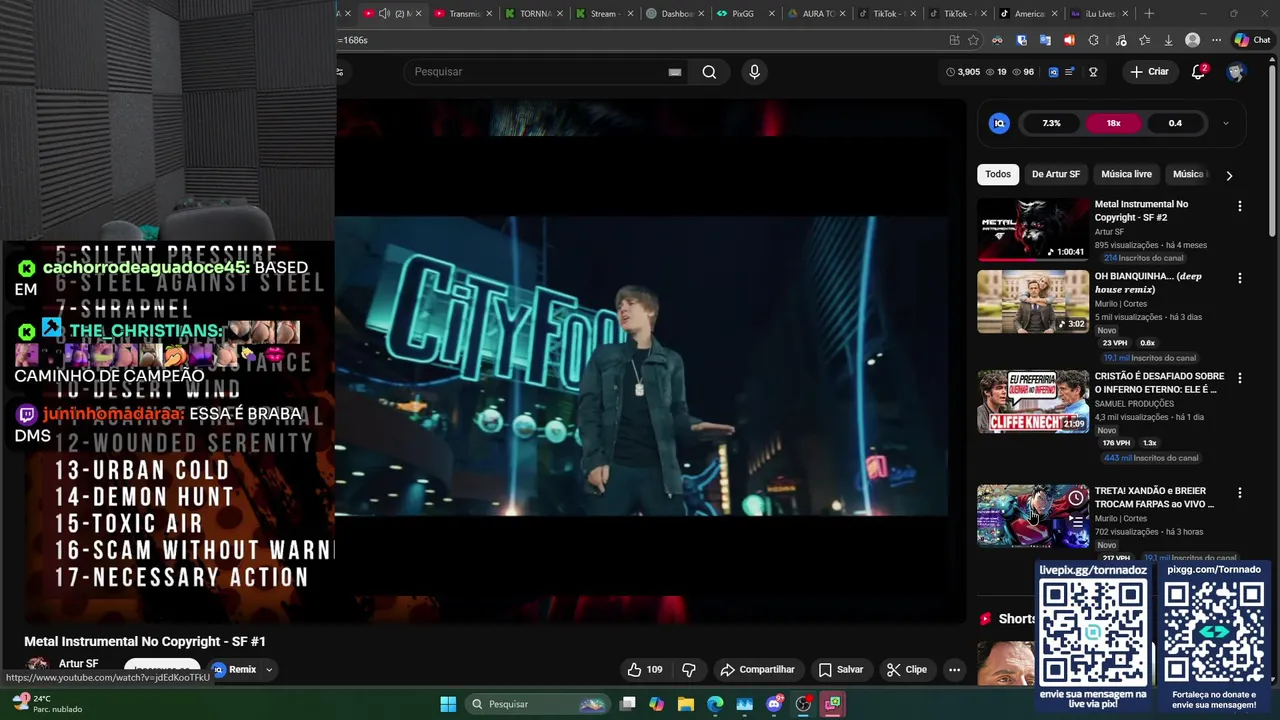The image size is (1280, 720).
Task: Click the 0.4 stat pill
Action: 1175,123
